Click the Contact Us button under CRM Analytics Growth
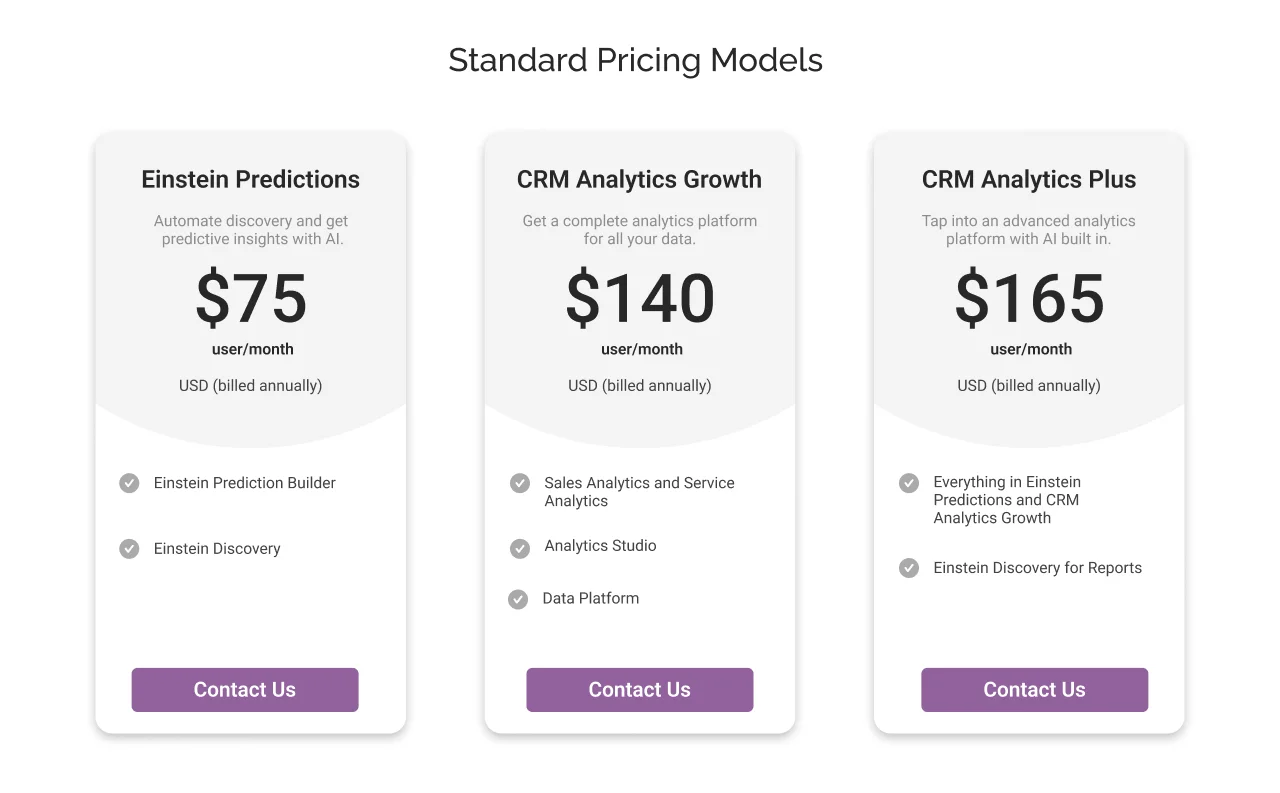Screen dimensions: 1280x793 pos(639,689)
